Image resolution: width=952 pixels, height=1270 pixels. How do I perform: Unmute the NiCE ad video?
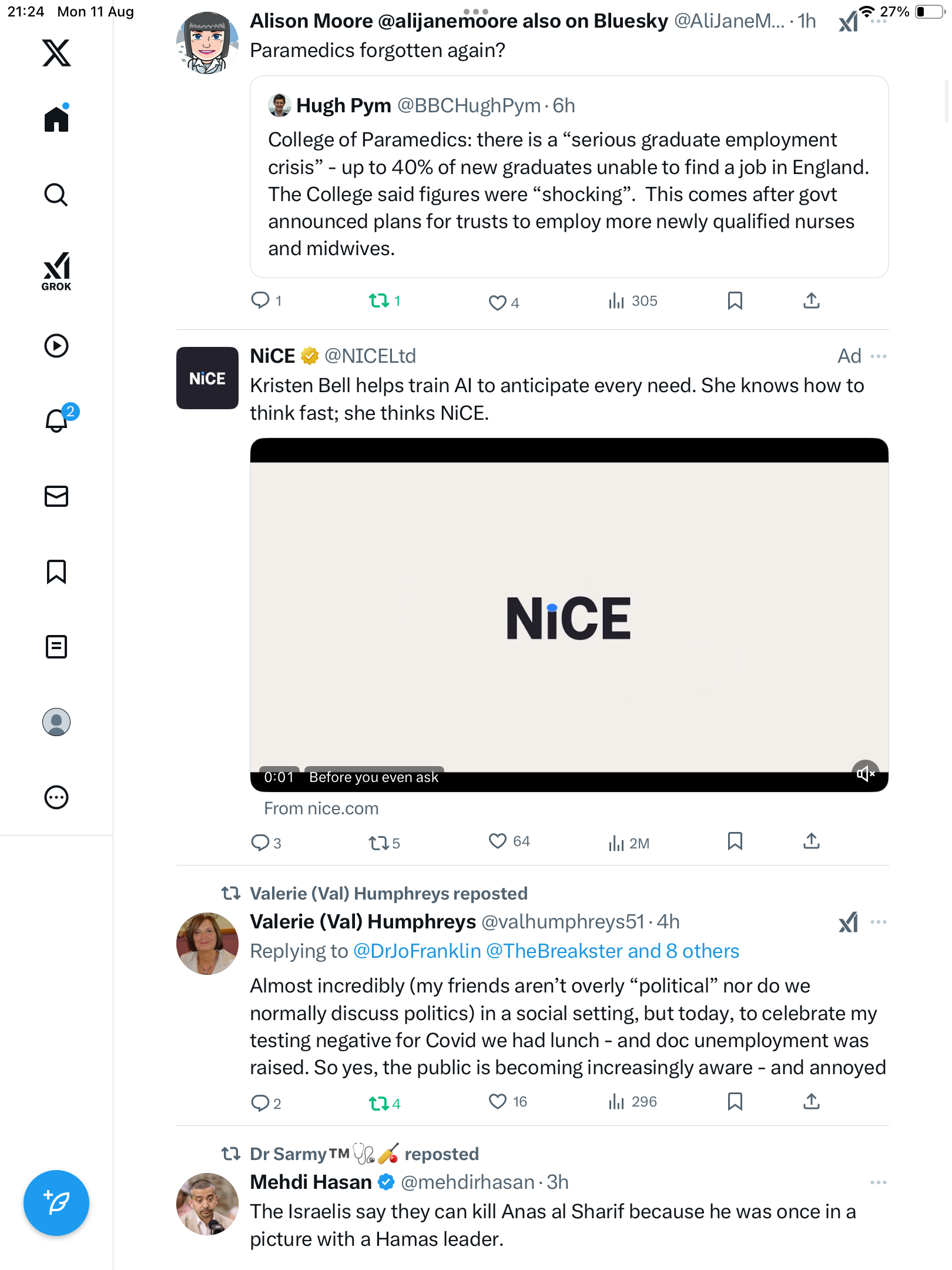pos(866,773)
